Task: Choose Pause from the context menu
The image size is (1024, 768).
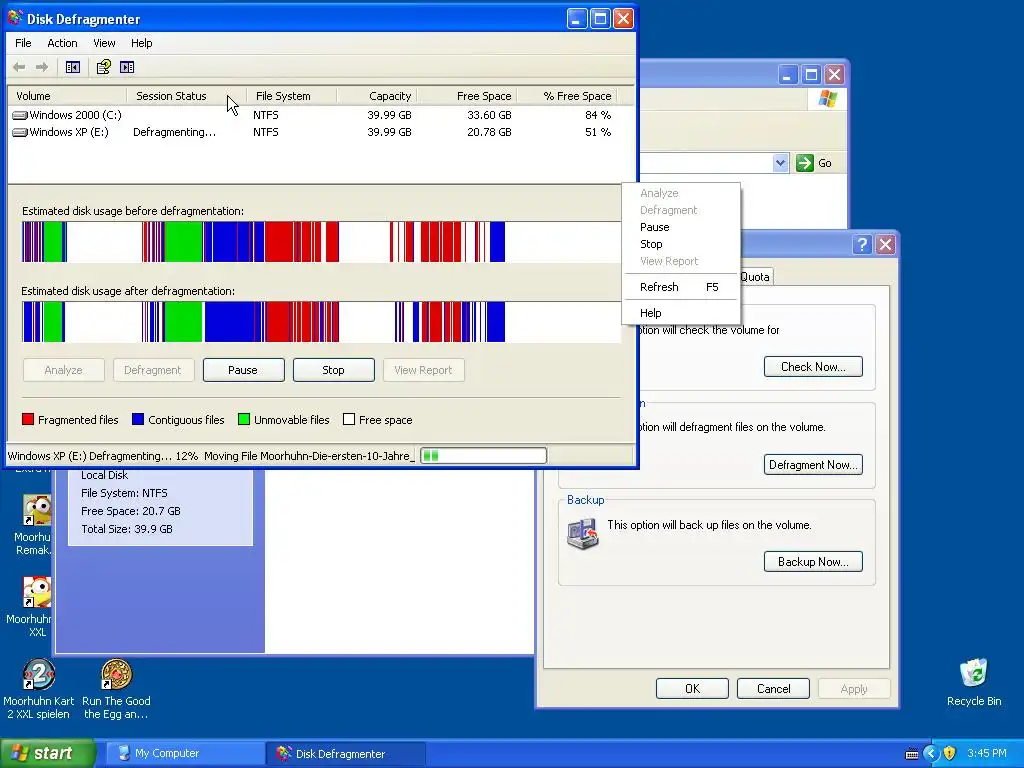Action: pos(680,227)
